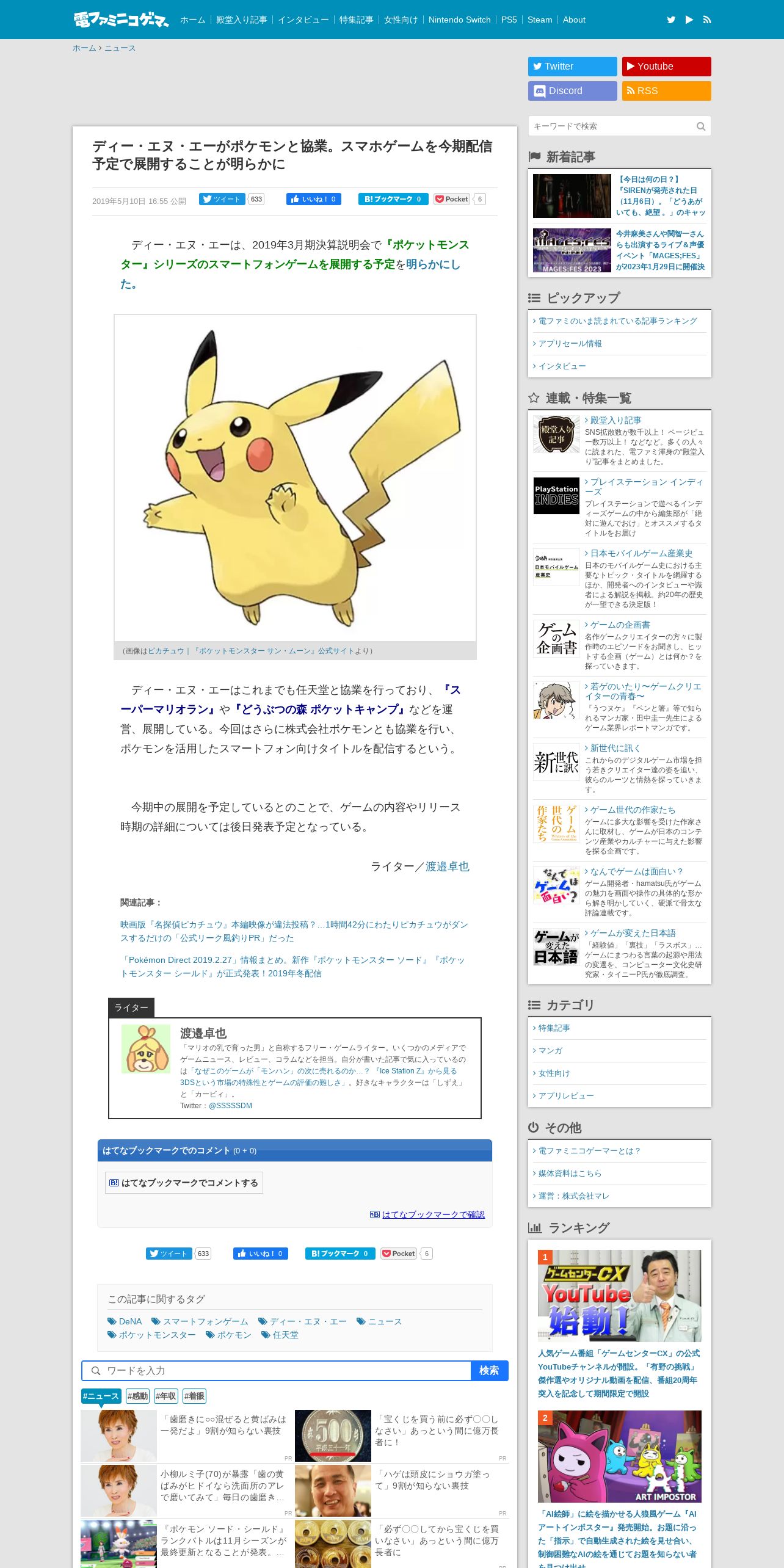Save to Pocket using the top Pocket button
The image size is (784, 1568).
pos(452,199)
